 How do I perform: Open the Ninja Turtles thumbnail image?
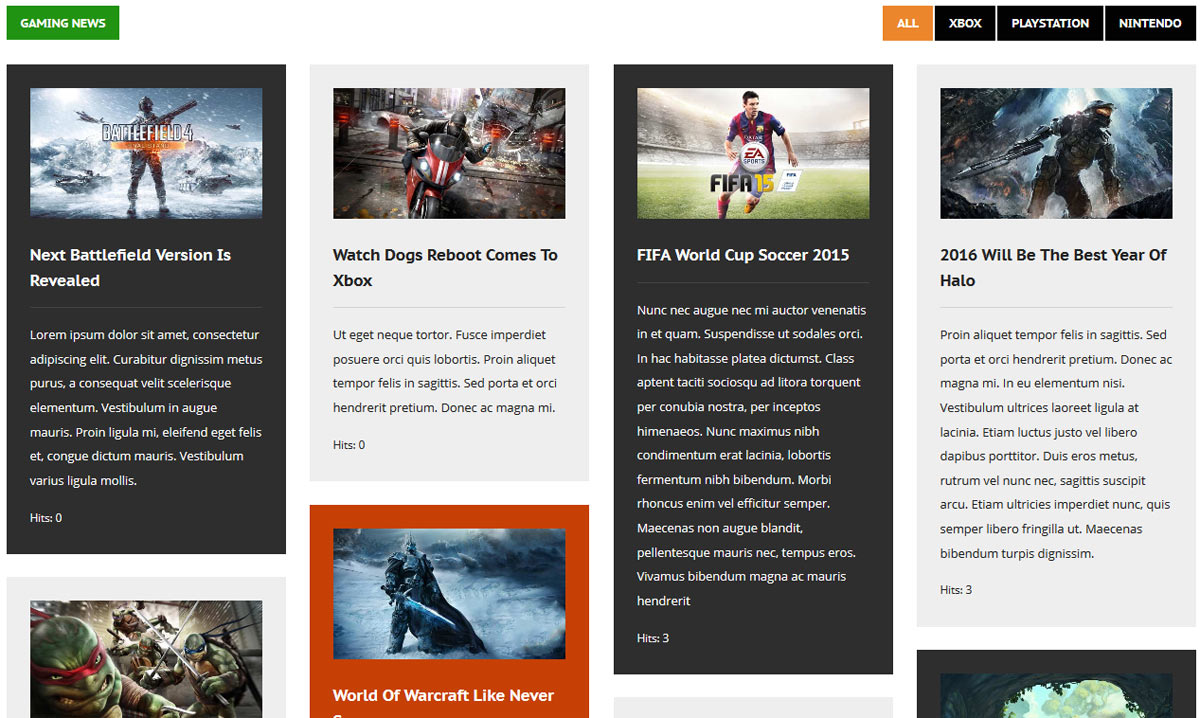tap(146, 659)
